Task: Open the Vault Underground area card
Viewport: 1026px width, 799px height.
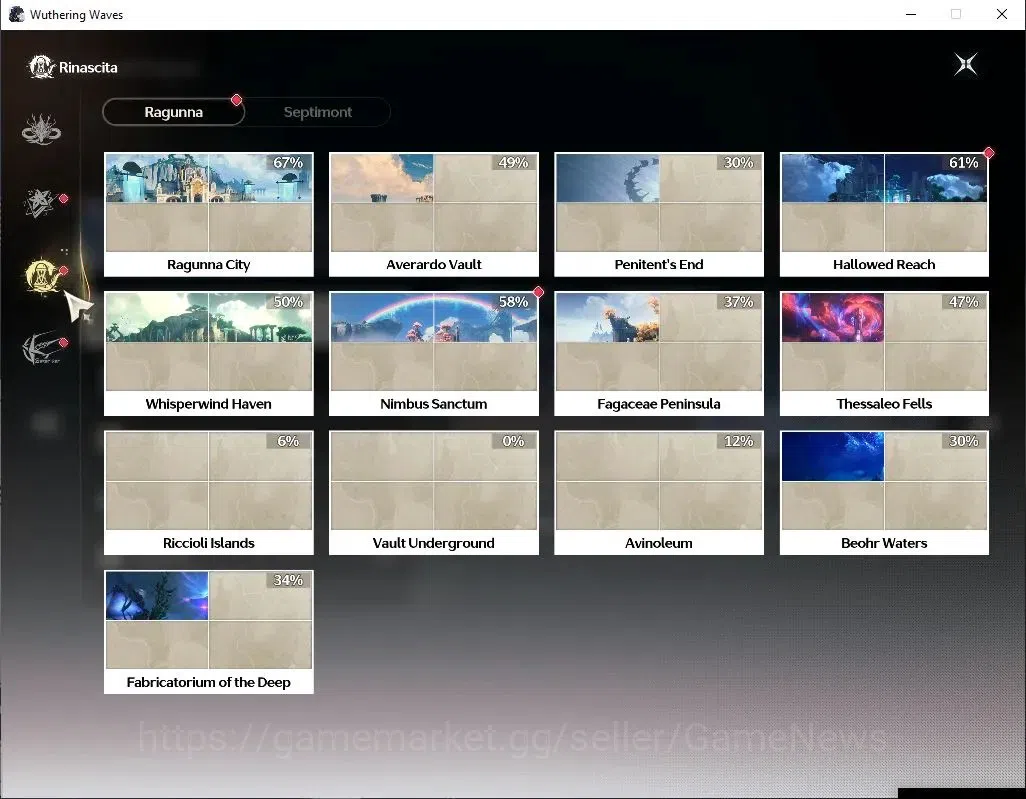Action: 434,493
